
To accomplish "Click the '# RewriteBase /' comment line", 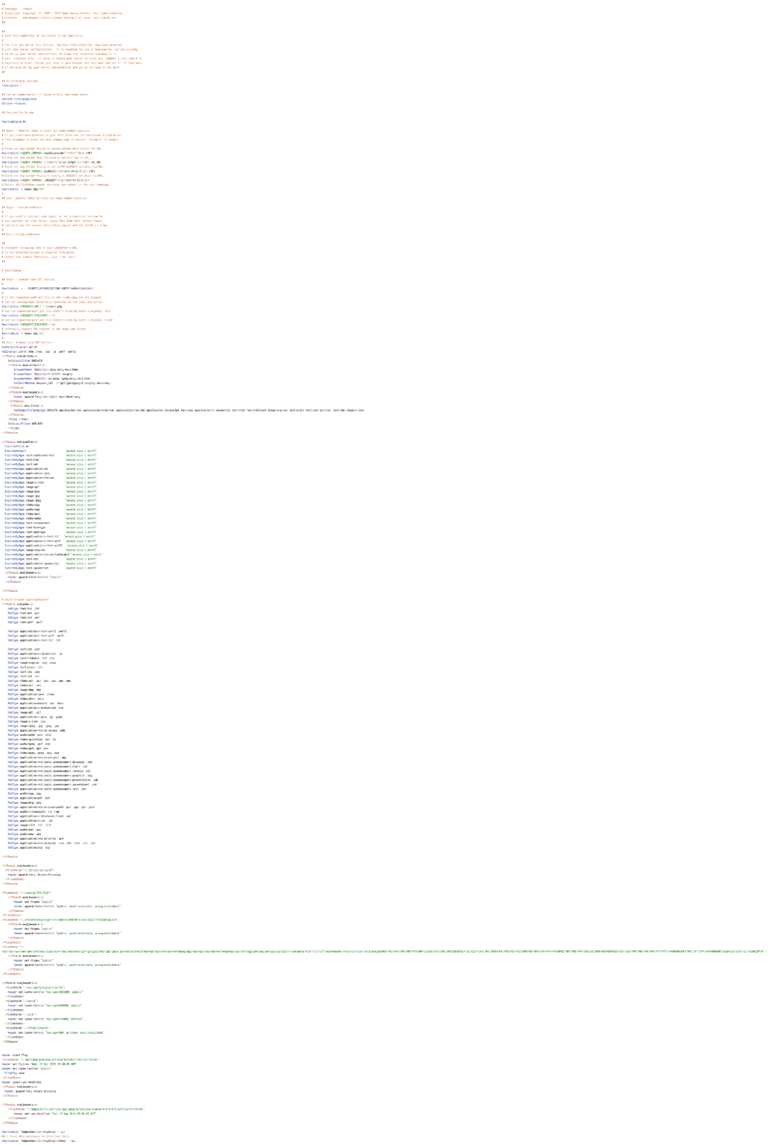I will tap(12, 270).
